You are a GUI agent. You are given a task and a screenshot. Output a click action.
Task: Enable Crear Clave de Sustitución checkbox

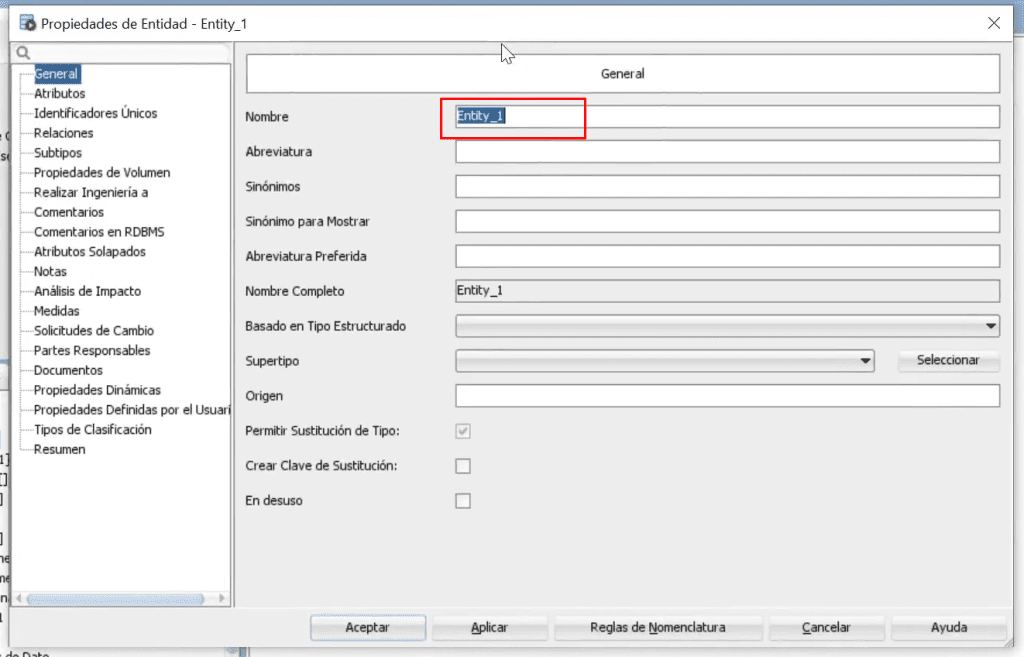(x=463, y=466)
